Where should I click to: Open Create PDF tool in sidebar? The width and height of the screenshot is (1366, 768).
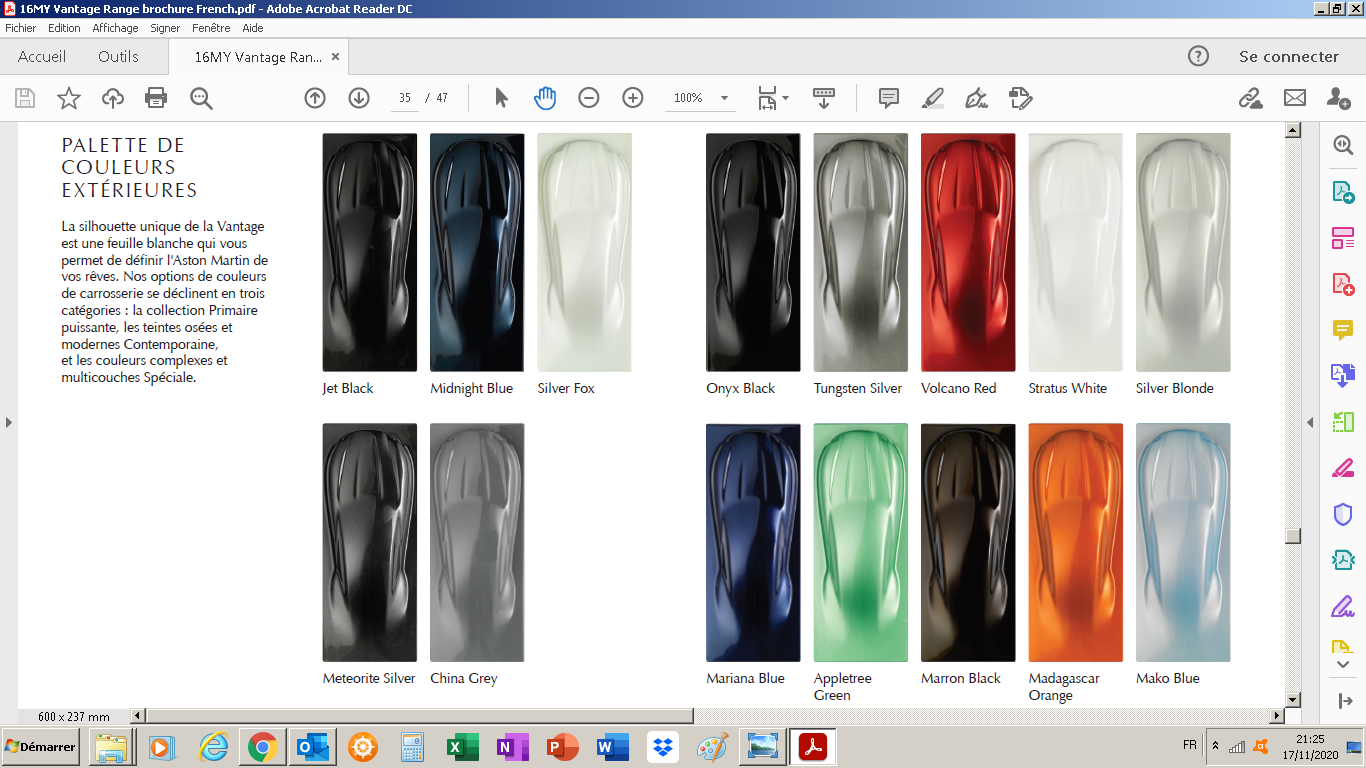(1342, 284)
